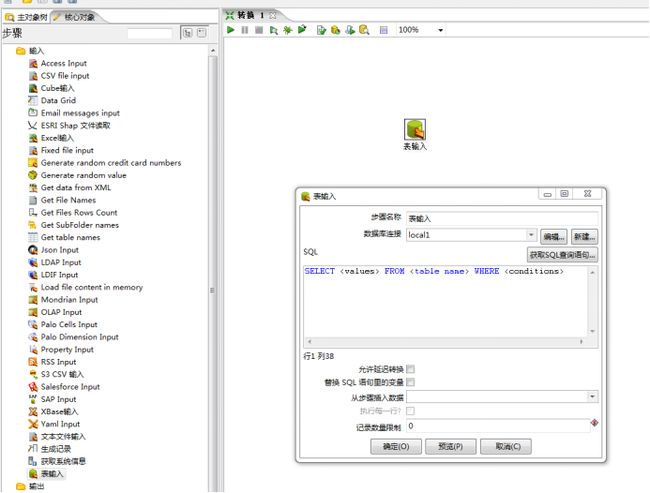Click the 预览(P) button
650x493 pixels.
pos(451,447)
